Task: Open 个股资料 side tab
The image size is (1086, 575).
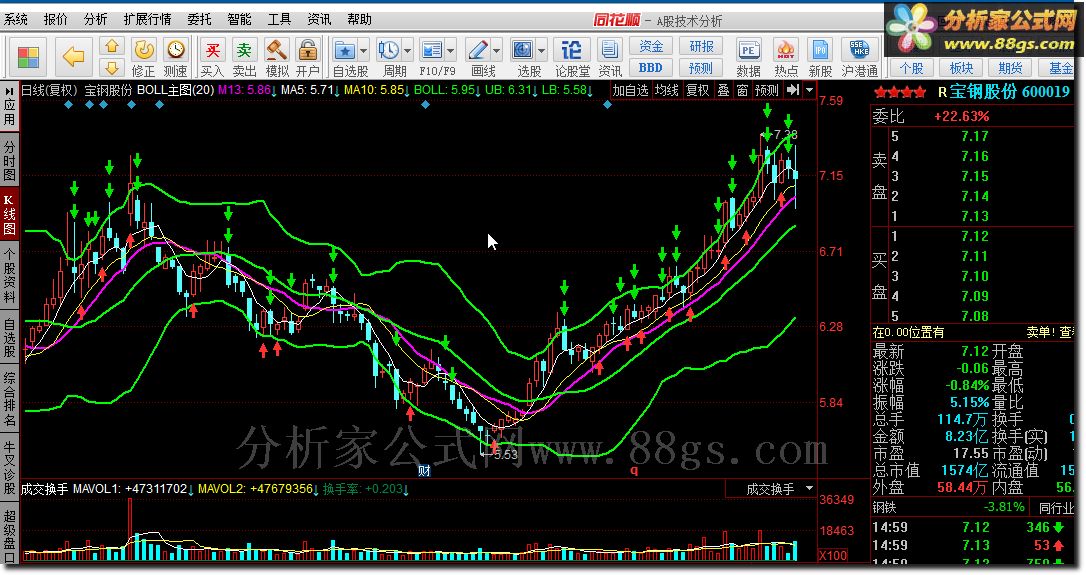Action: click(x=9, y=275)
